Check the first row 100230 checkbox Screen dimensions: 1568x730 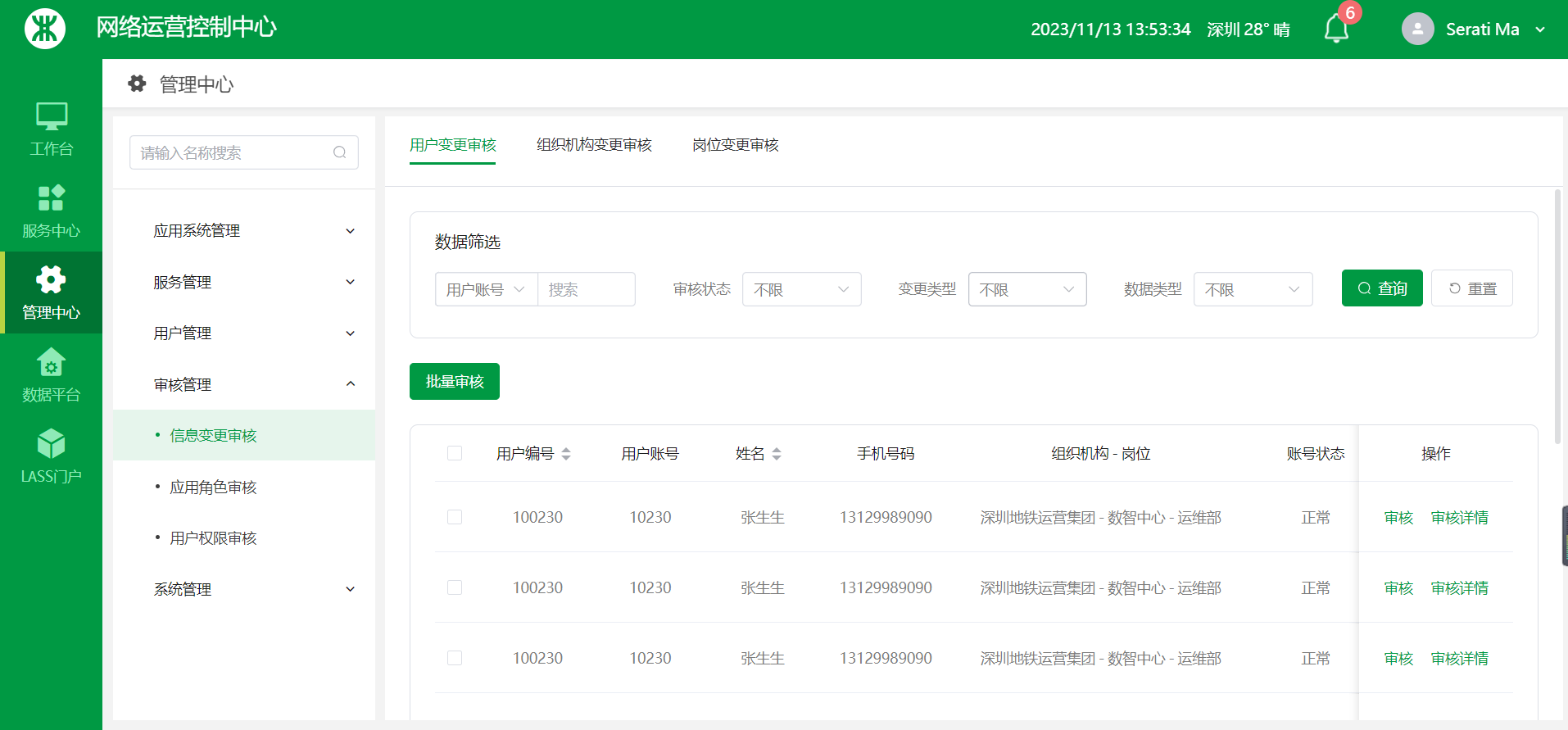point(455,517)
